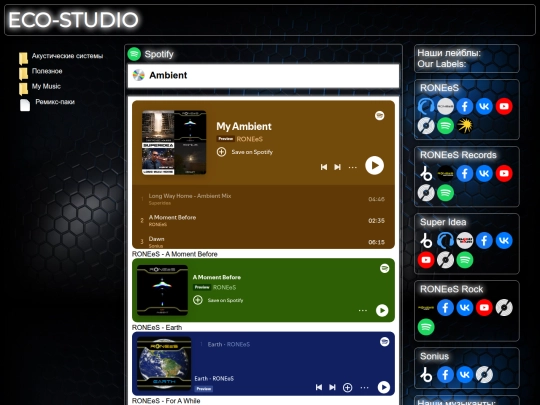
Task: Open Spotify logo in My Ambient embed
Action: [380, 115]
